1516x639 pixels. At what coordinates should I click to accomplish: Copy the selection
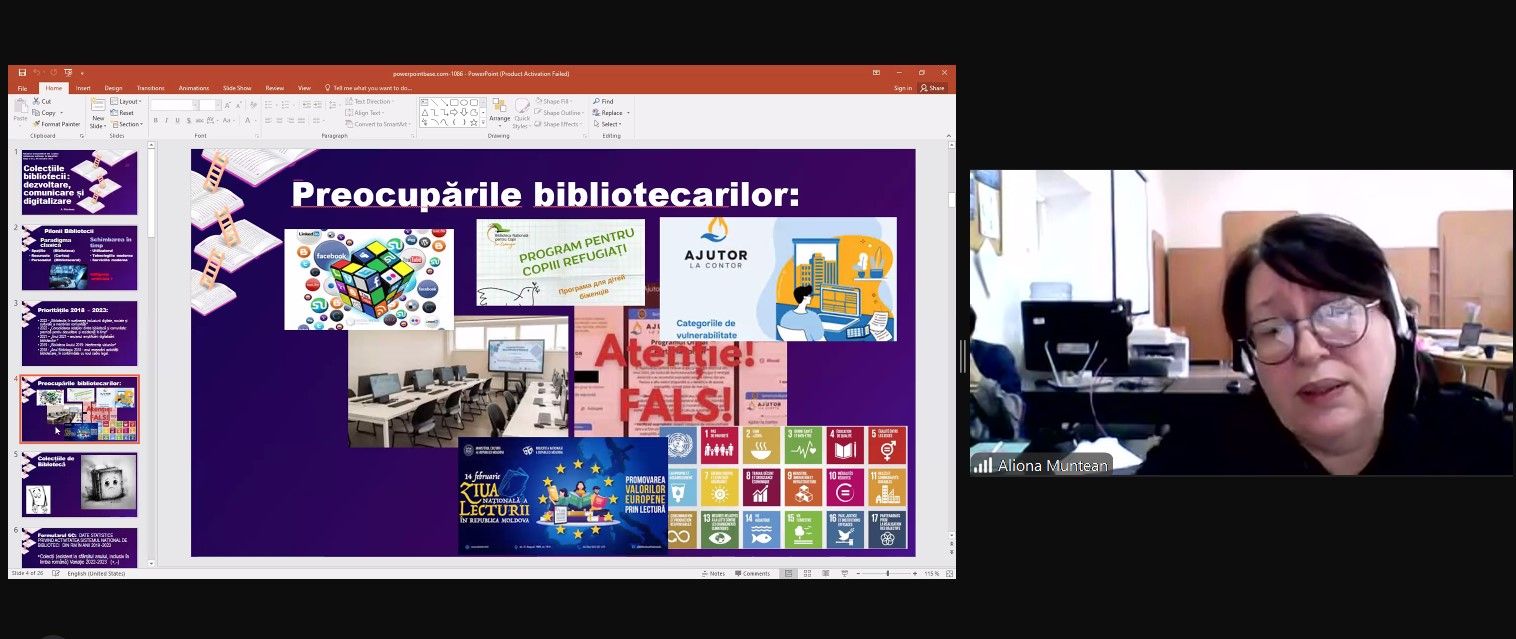click(45, 113)
